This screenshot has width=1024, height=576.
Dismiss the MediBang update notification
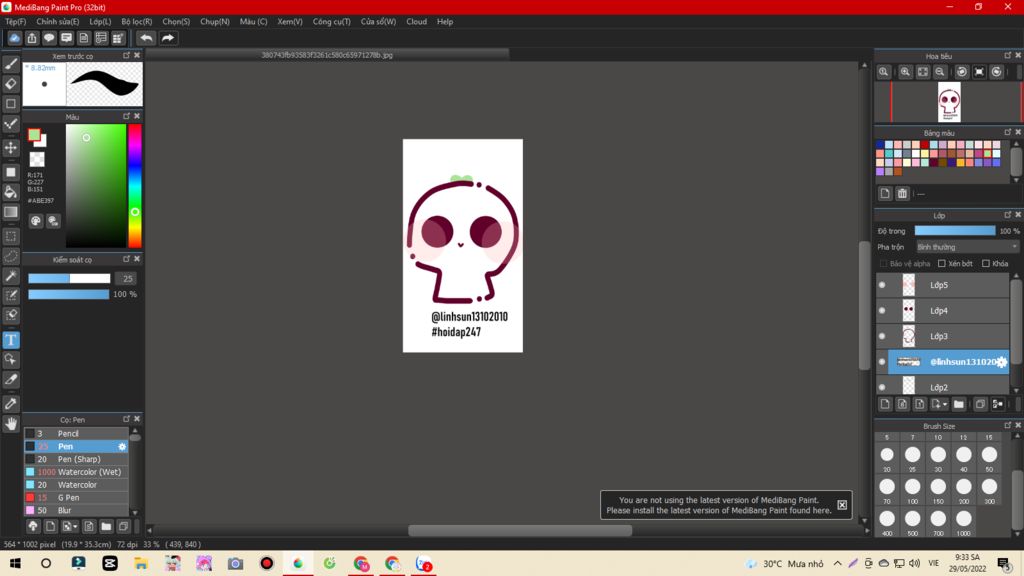[842, 505]
